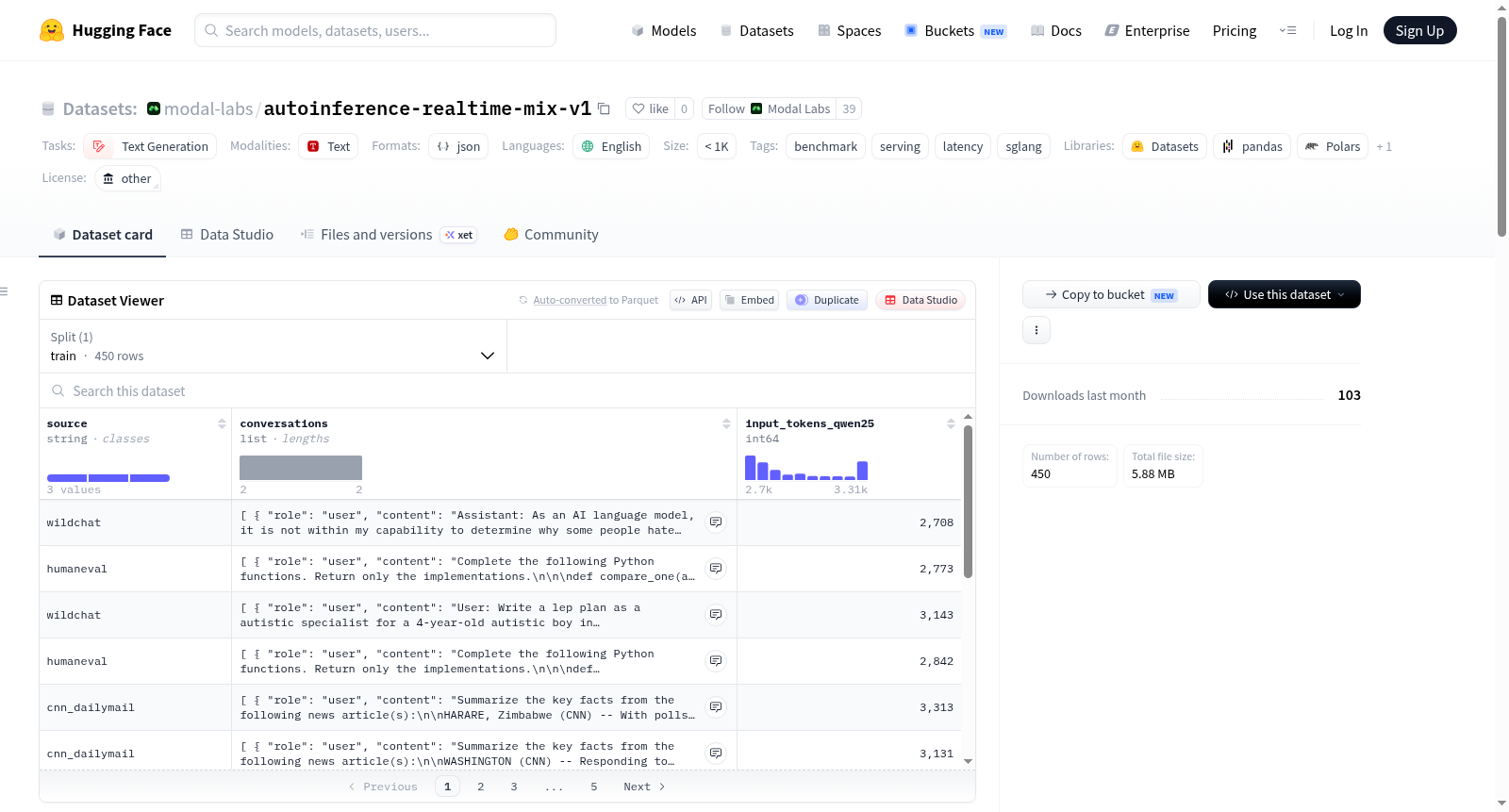This screenshot has height=812, width=1509.
Task: Select the English language tag
Action: point(611,146)
